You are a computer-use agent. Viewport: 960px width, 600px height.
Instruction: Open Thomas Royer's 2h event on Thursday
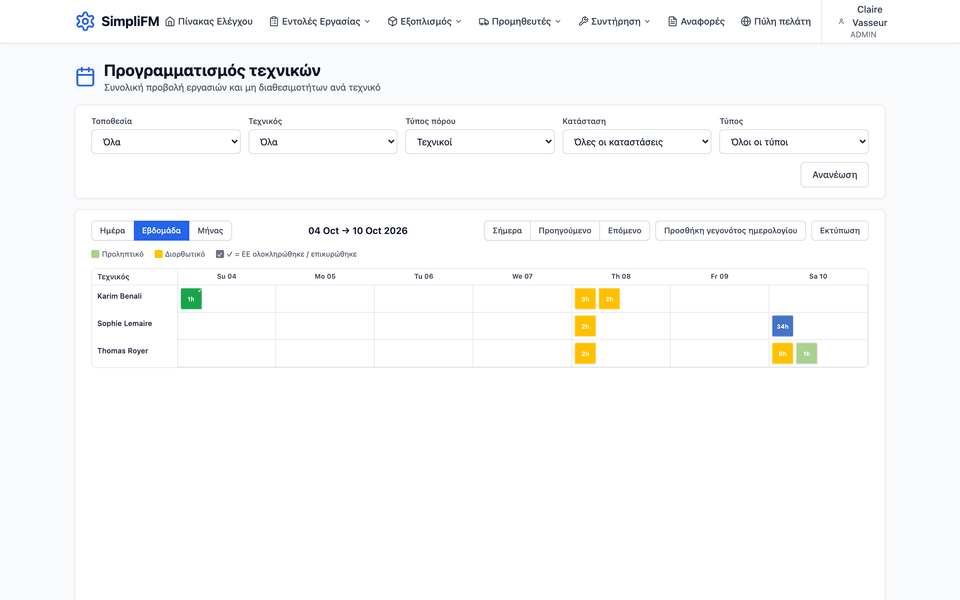[585, 353]
